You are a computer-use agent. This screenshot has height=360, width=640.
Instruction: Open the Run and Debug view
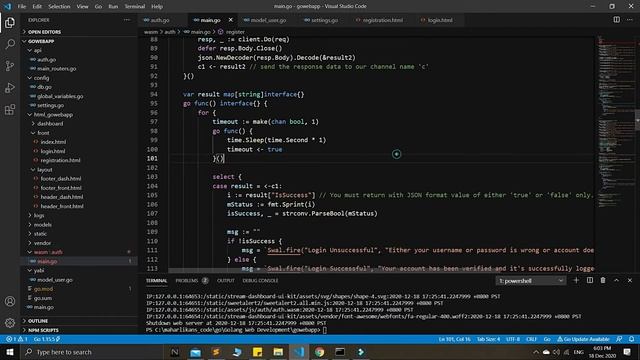(10, 88)
